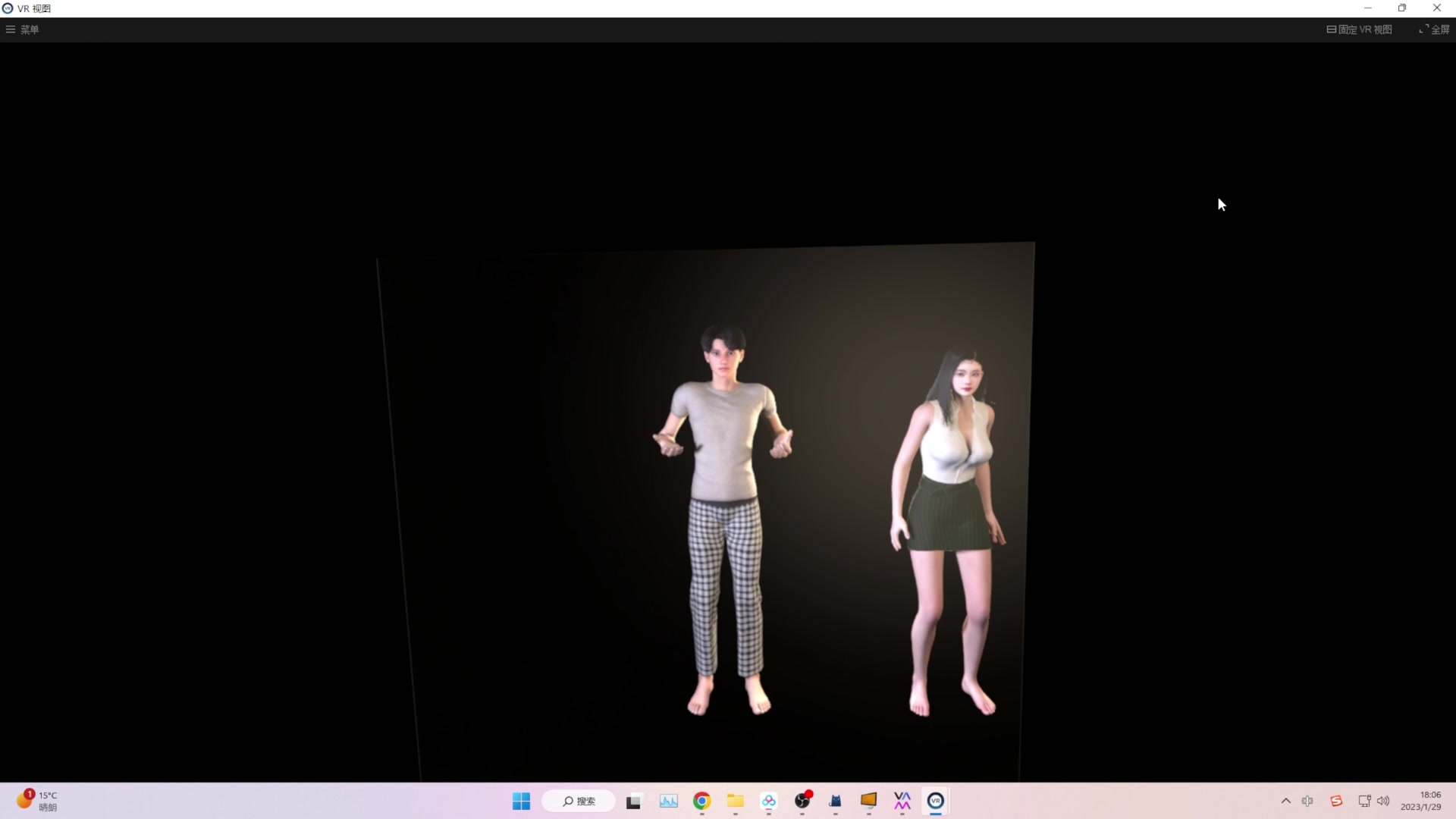Click the 搜索 search box on the taskbar
Screen dimensions: 1456x819
point(578,801)
